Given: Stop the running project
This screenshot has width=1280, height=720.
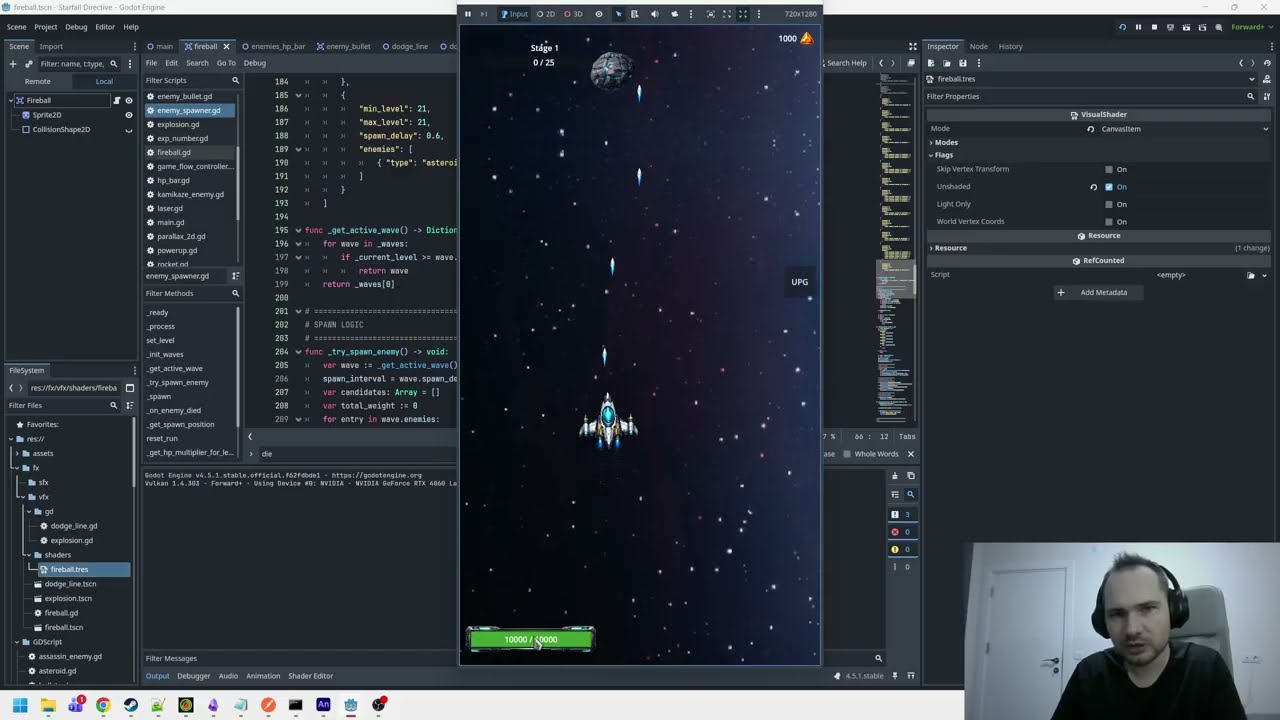Looking at the screenshot, I should click(1153, 27).
